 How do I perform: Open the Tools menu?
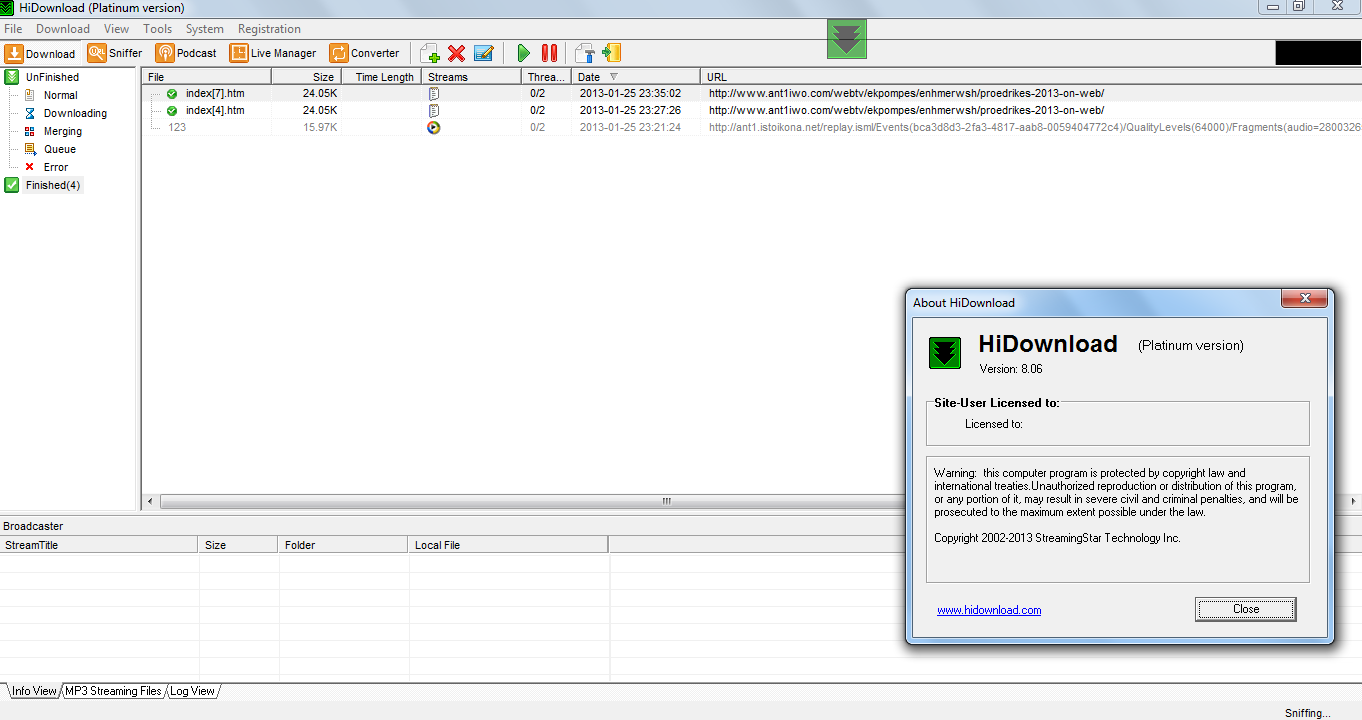(158, 29)
